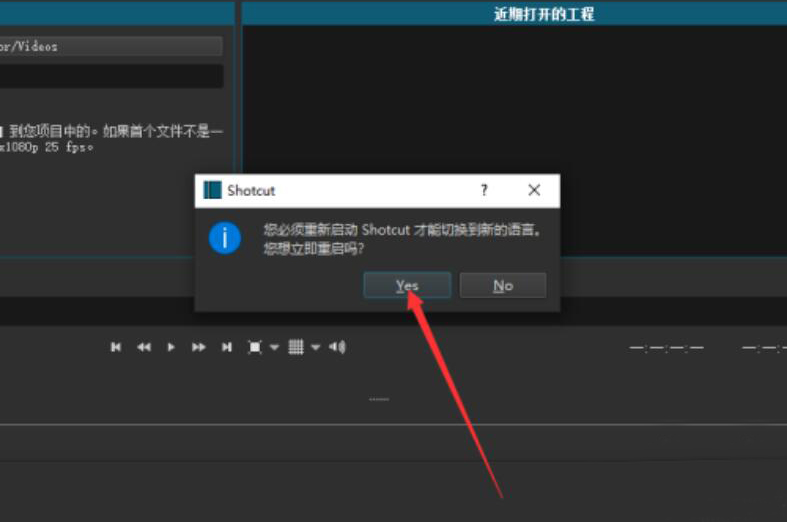Click the Shotcut logo in the dialog title
The height and width of the screenshot is (522, 787).
[x=212, y=190]
